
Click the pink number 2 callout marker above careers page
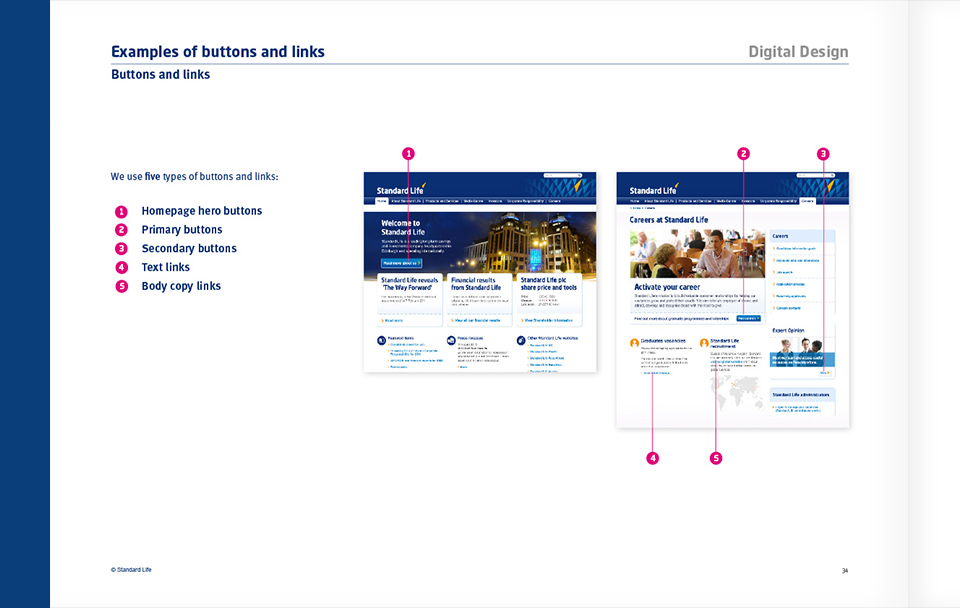[x=743, y=154]
